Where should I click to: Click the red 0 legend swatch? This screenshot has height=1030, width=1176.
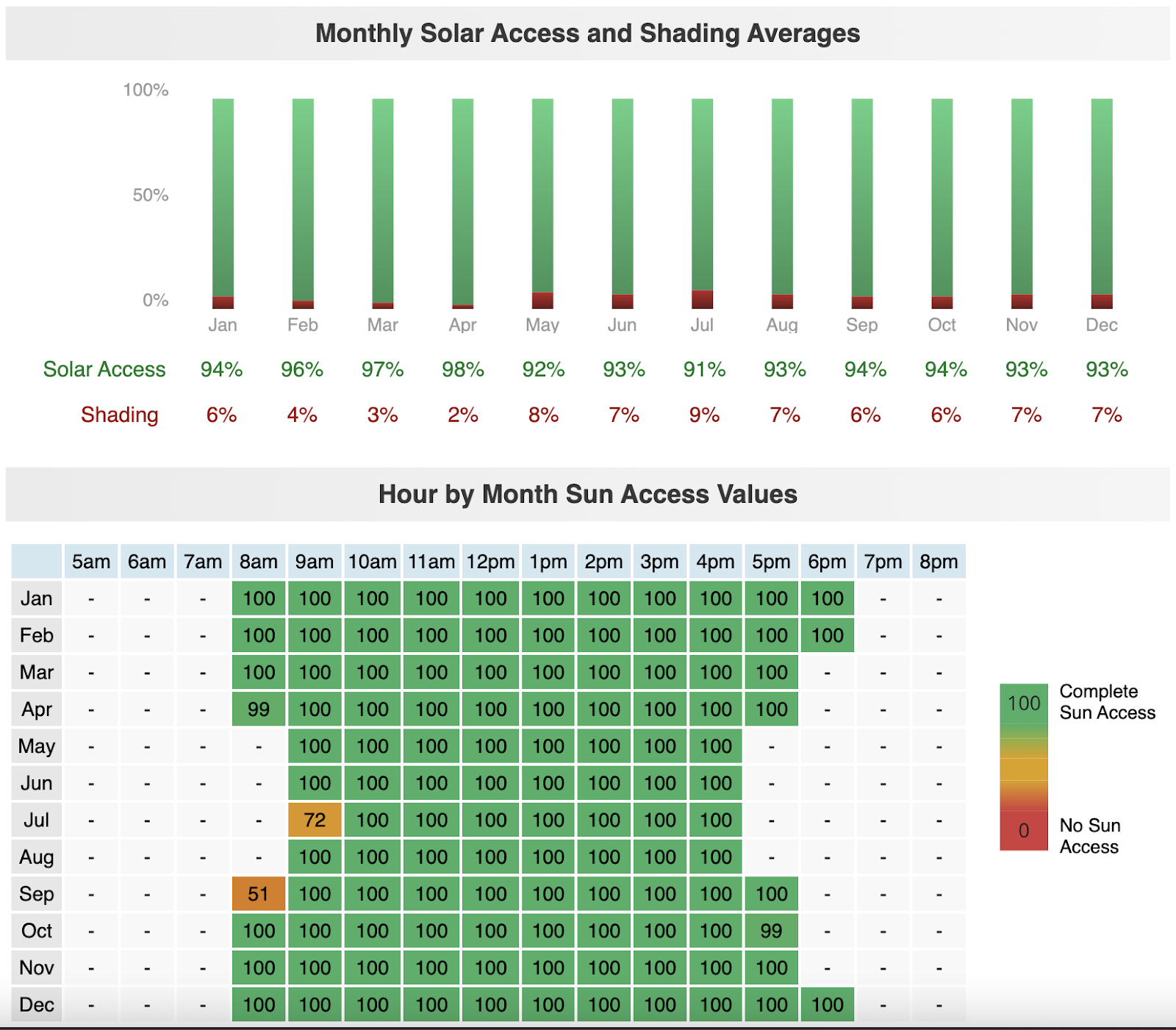pos(1023,831)
